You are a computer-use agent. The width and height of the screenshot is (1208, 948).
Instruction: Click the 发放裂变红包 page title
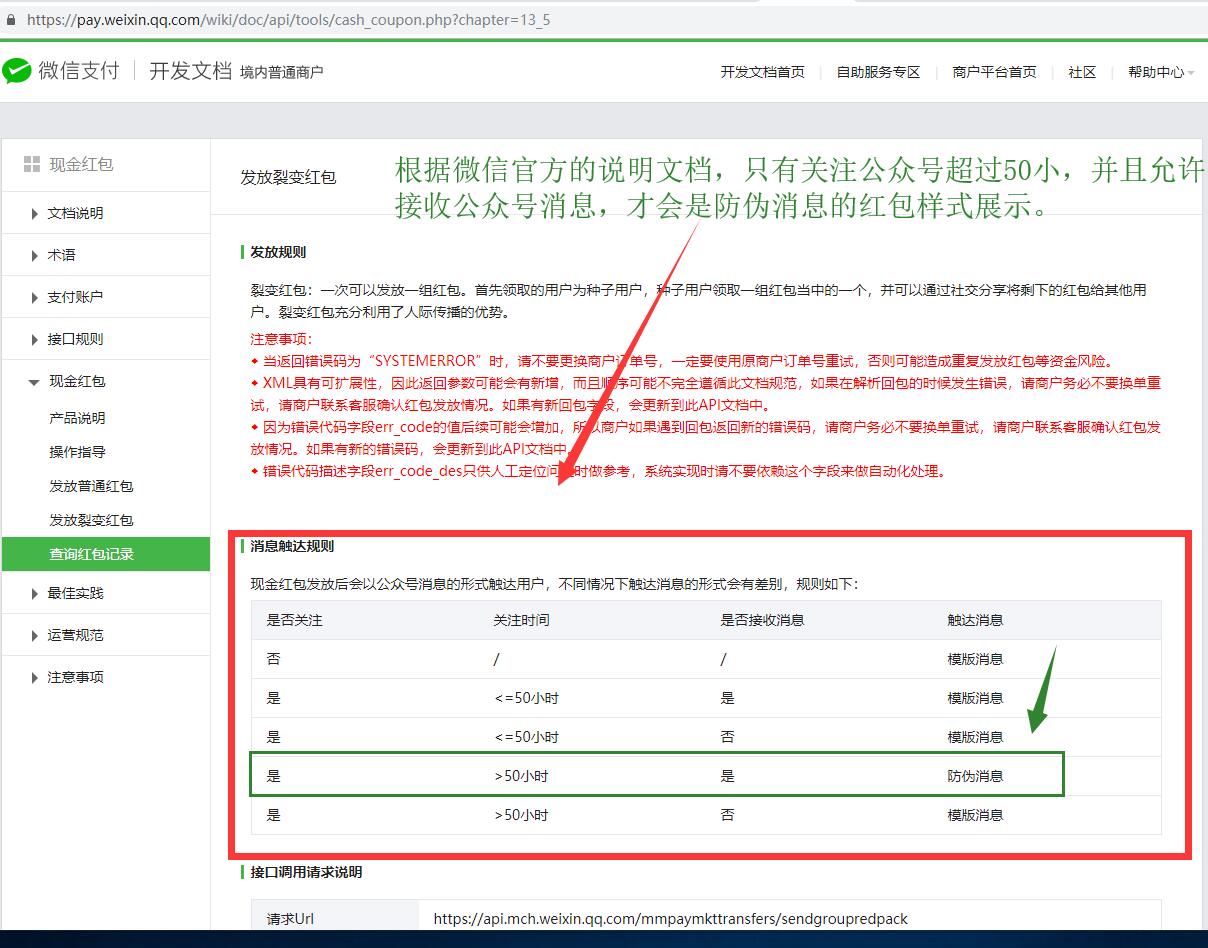pos(288,177)
